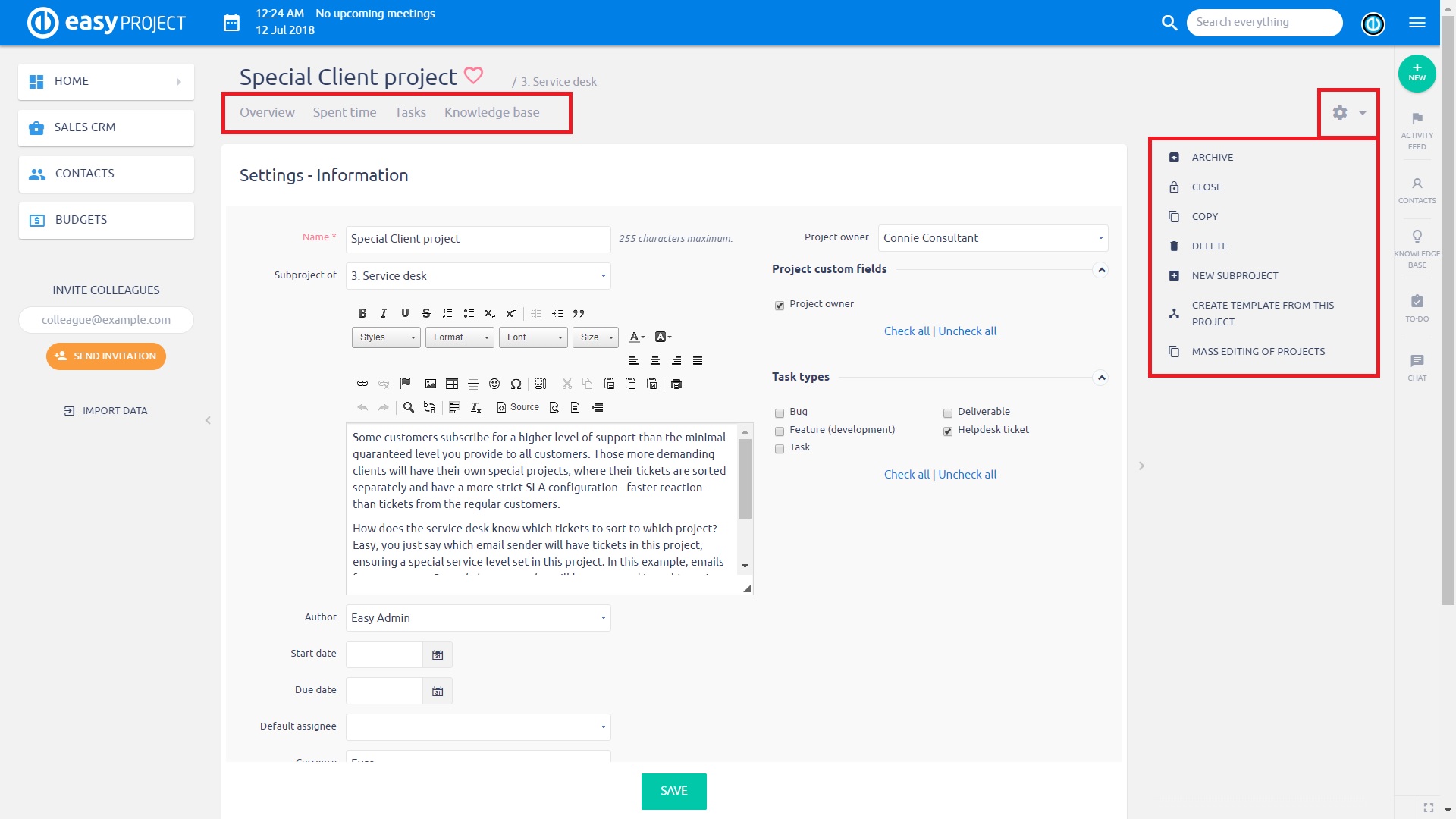
Task: Click the Save button
Action: [x=673, y=791]
